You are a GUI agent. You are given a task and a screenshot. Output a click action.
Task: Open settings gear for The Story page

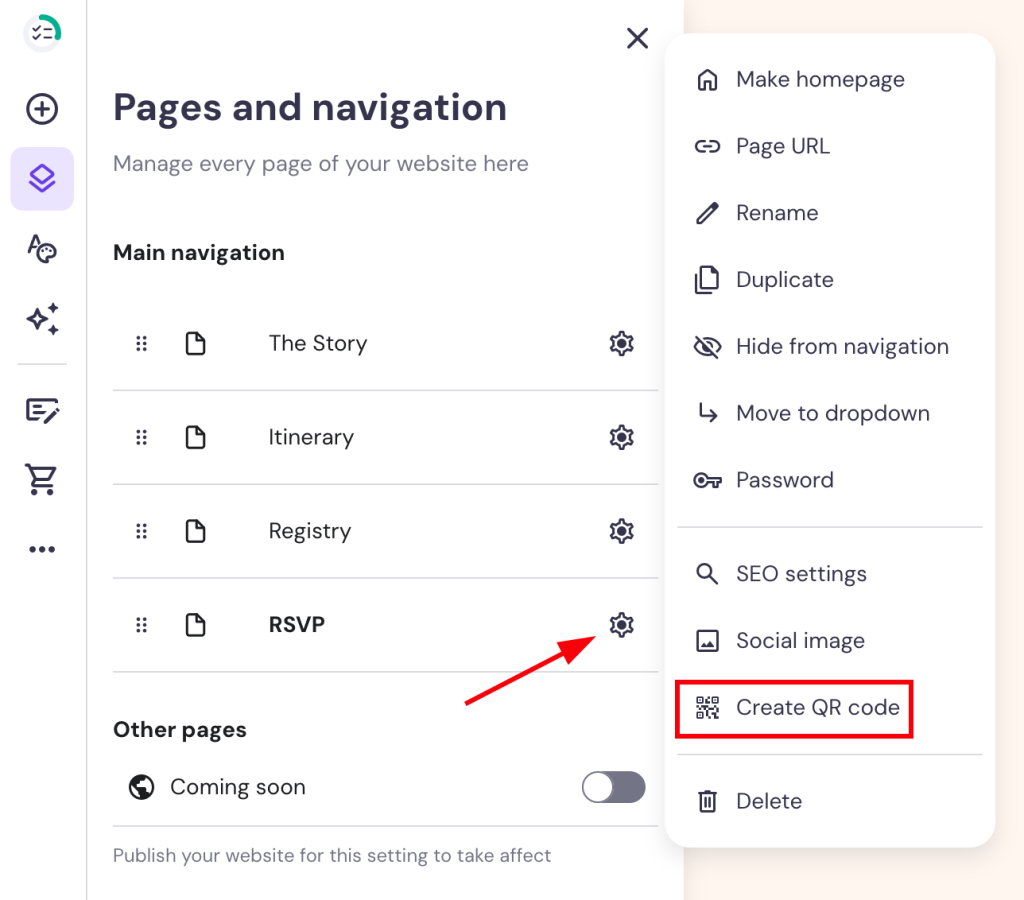[621, 343]
